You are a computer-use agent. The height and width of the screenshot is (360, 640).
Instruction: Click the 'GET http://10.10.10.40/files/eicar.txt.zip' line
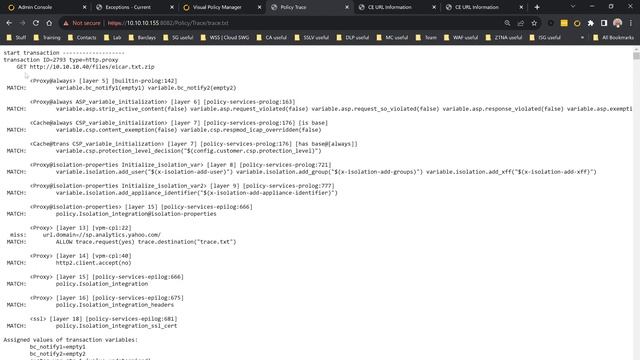tap(85, 67)
